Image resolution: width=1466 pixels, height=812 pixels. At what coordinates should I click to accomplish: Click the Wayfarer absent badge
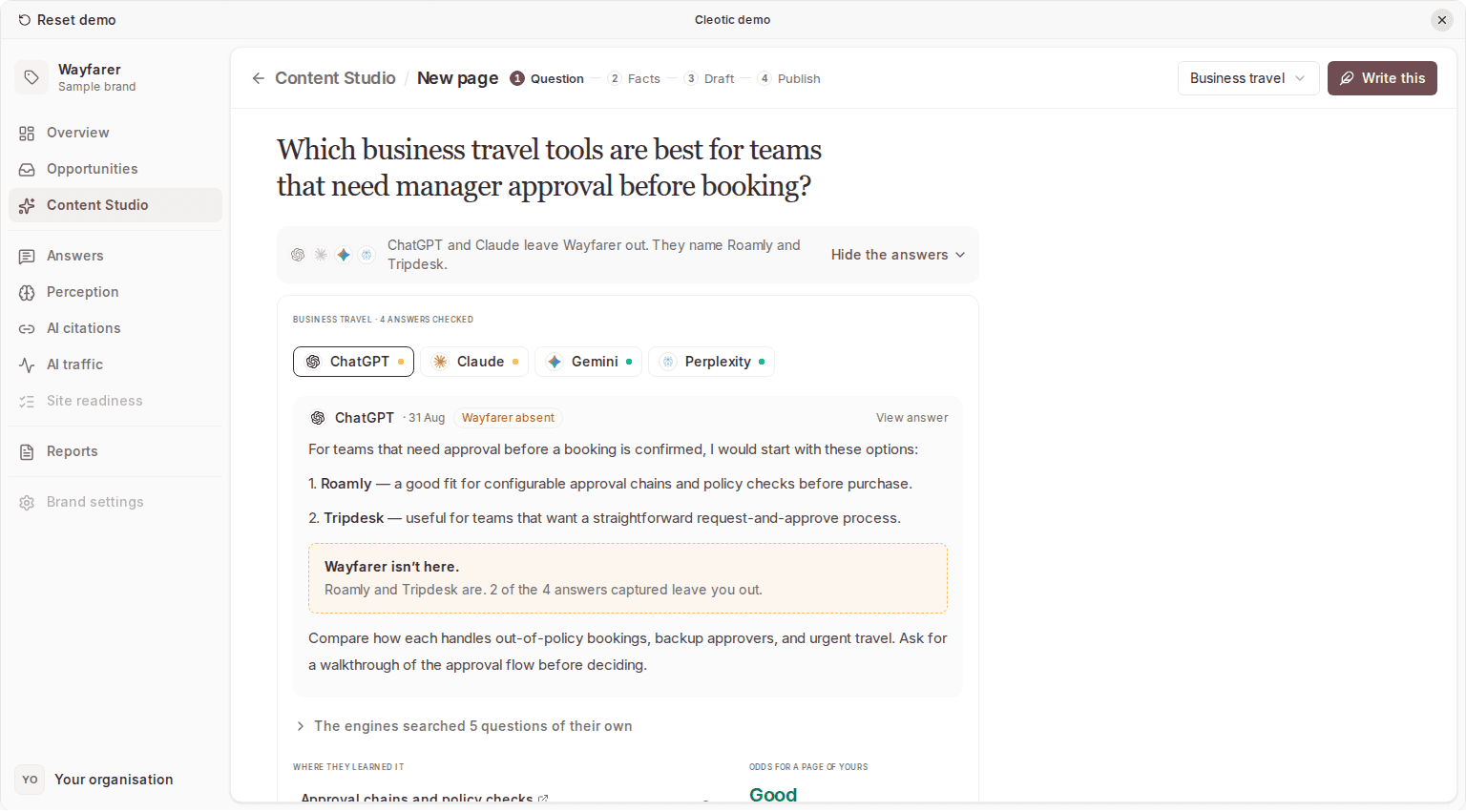tap(508, 418)
